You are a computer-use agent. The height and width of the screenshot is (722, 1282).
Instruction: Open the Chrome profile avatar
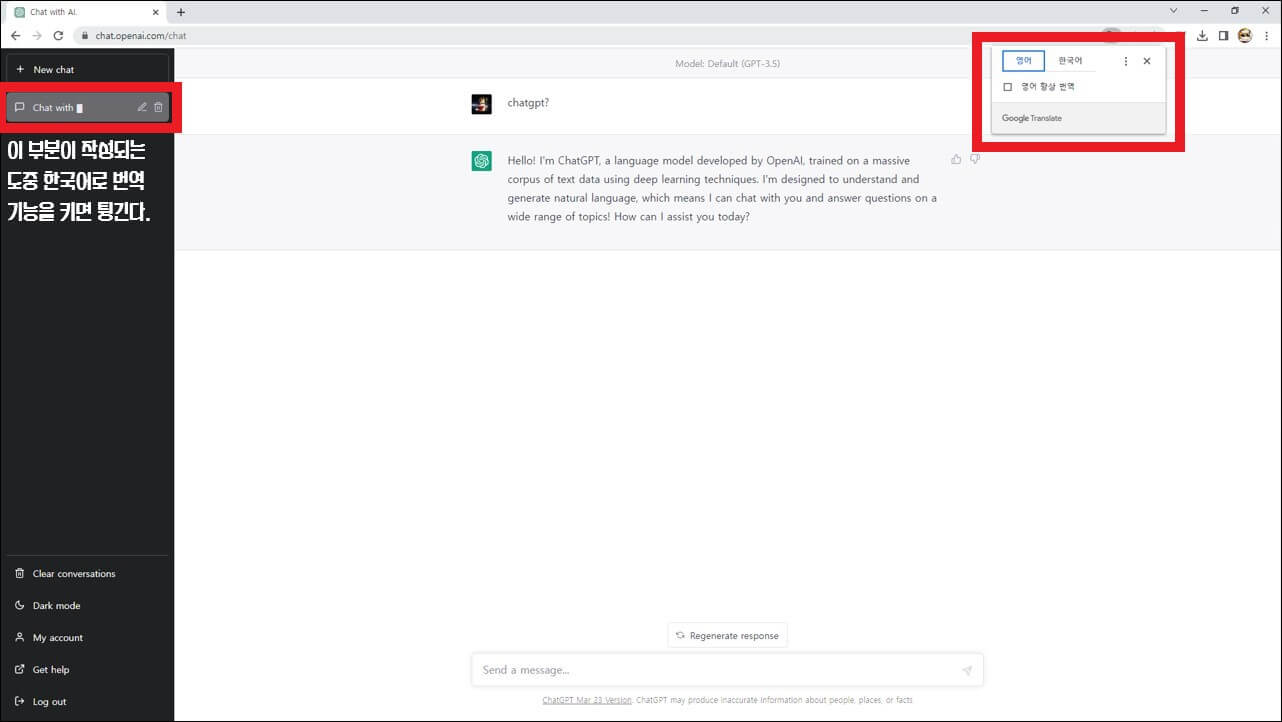[x=1245, y=35]
